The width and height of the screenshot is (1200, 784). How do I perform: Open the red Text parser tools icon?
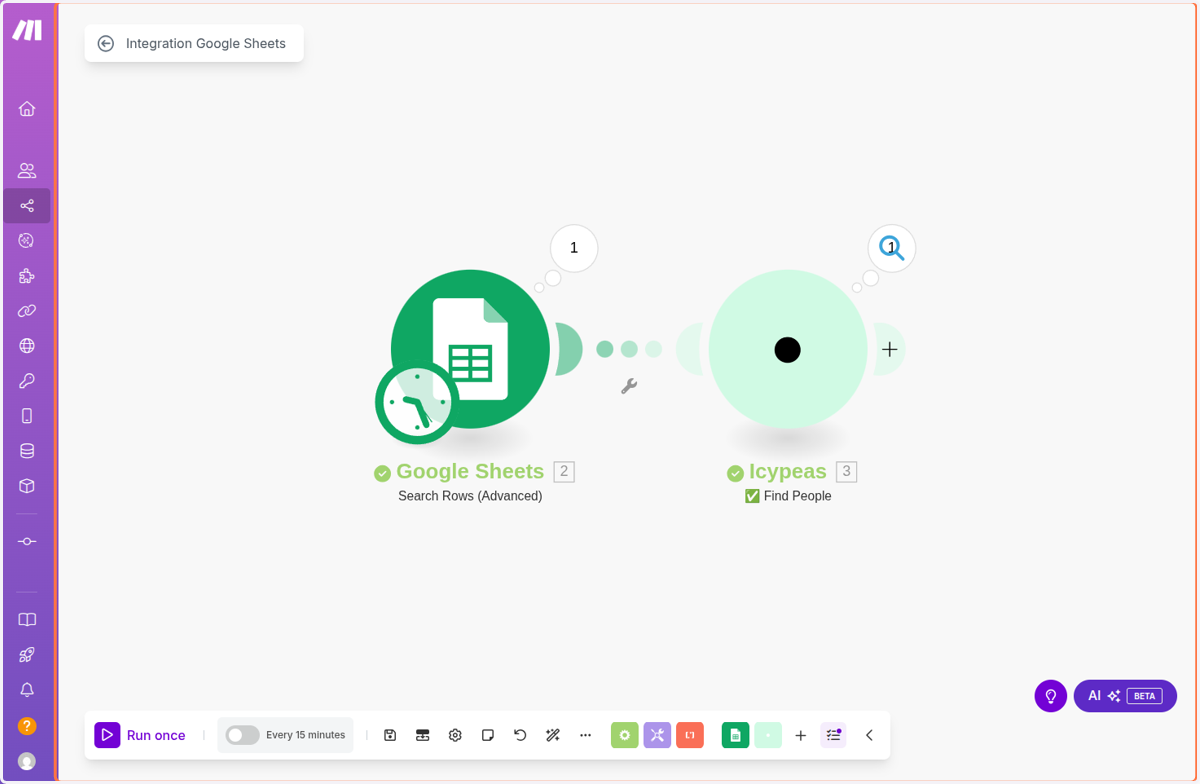click(690, 735)
